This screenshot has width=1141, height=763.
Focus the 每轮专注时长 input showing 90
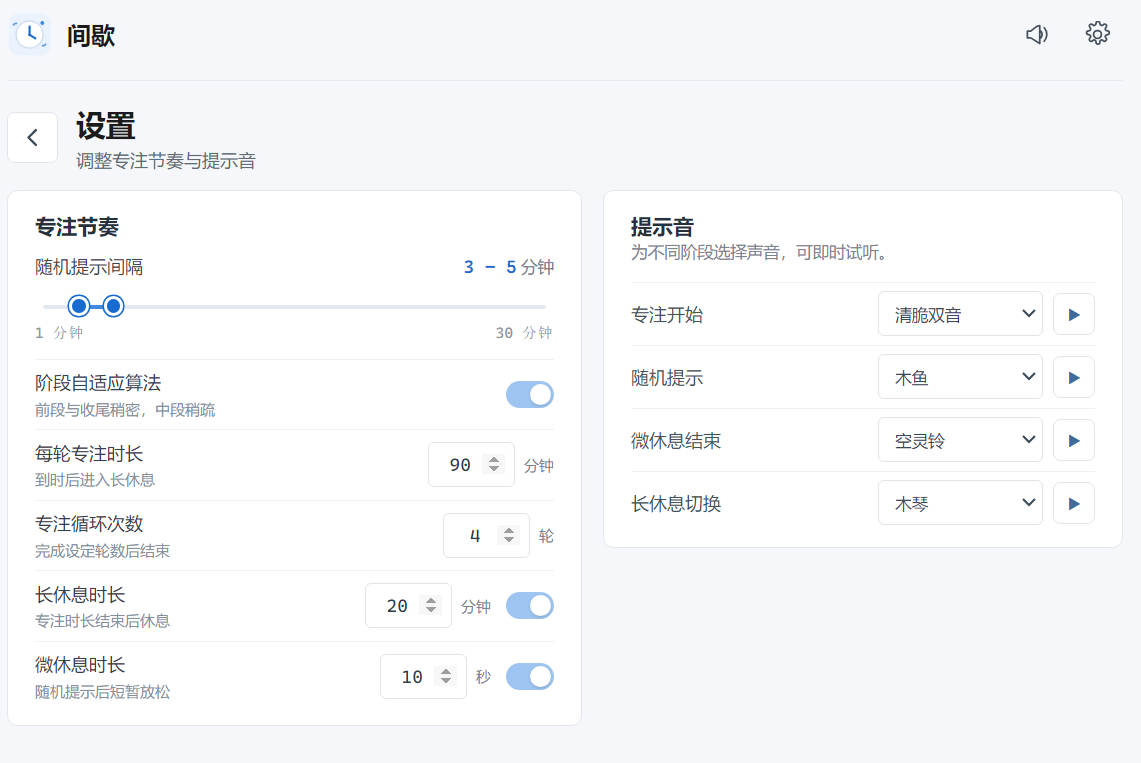coord(471,465)
